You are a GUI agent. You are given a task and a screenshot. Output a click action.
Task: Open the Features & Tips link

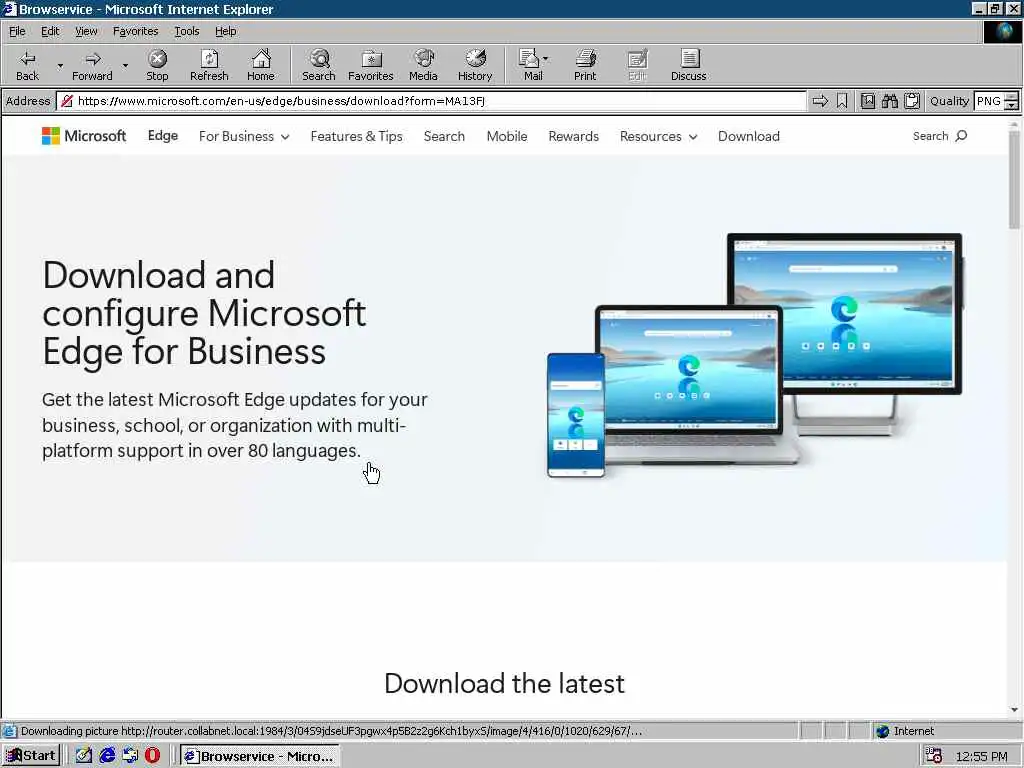click(x=356, y=136)
